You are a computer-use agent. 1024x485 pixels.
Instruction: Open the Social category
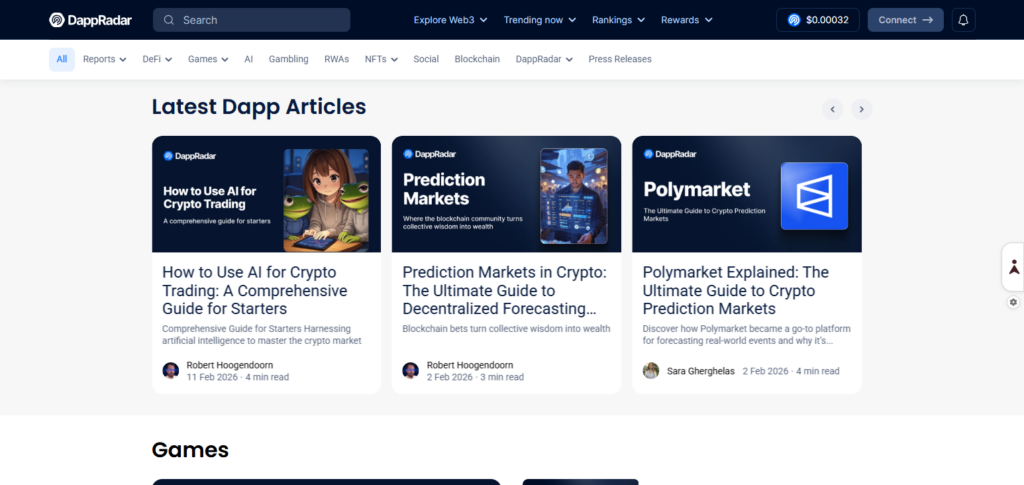[426, 59]
